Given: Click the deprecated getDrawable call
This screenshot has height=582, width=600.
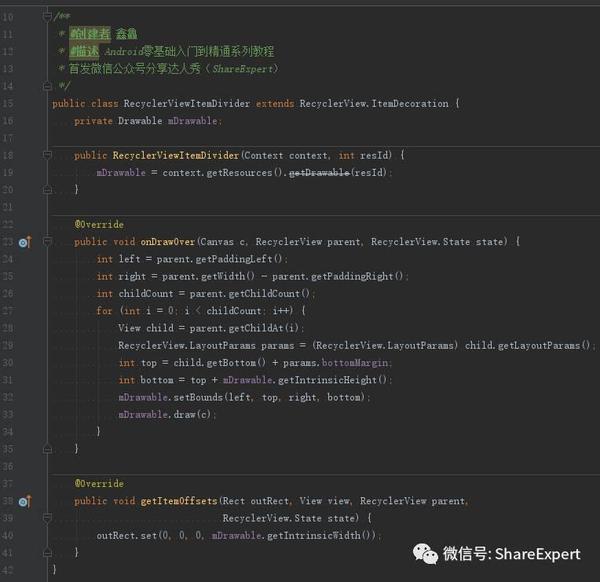Looking at the screenshot, I should [x=319, y=173].
